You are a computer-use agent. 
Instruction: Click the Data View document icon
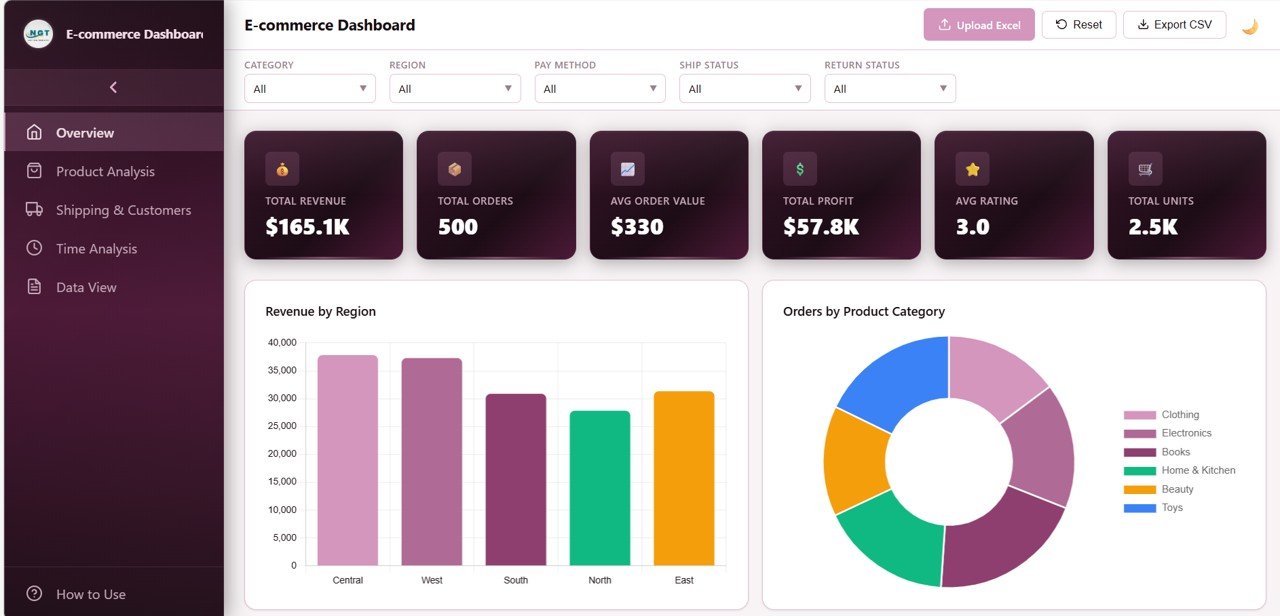tap(35, 287)
